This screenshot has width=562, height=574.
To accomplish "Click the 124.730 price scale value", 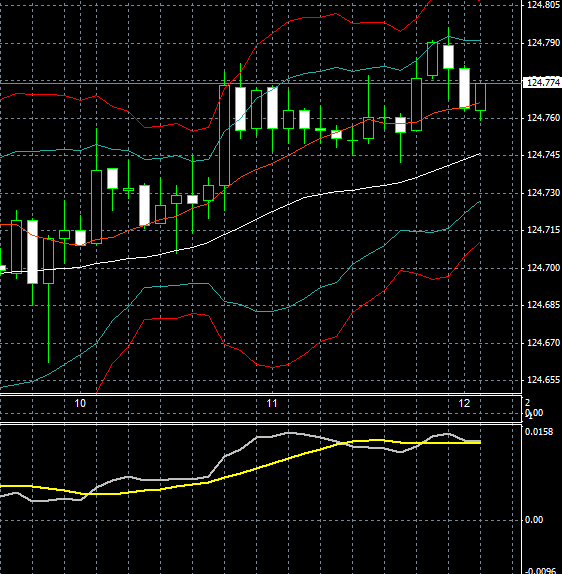I will pos(543,193).
